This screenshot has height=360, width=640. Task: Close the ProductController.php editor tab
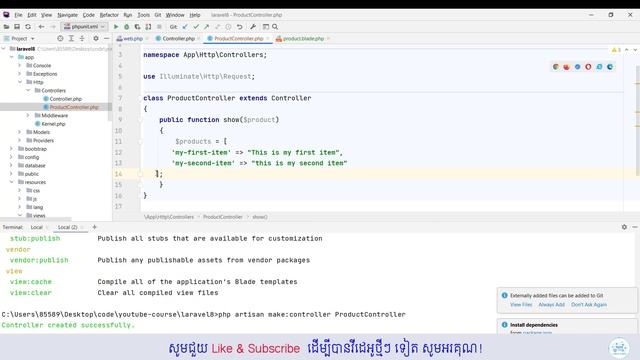pyautogui.click(x=268, y=38)
